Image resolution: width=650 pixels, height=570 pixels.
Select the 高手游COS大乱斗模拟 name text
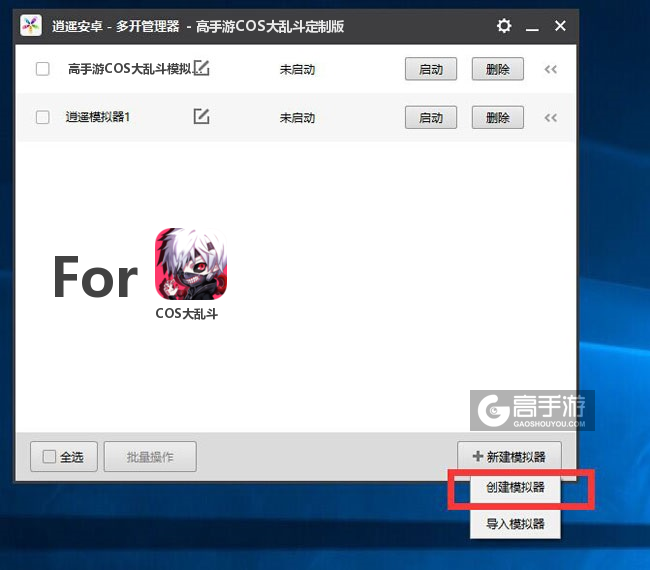130,68
